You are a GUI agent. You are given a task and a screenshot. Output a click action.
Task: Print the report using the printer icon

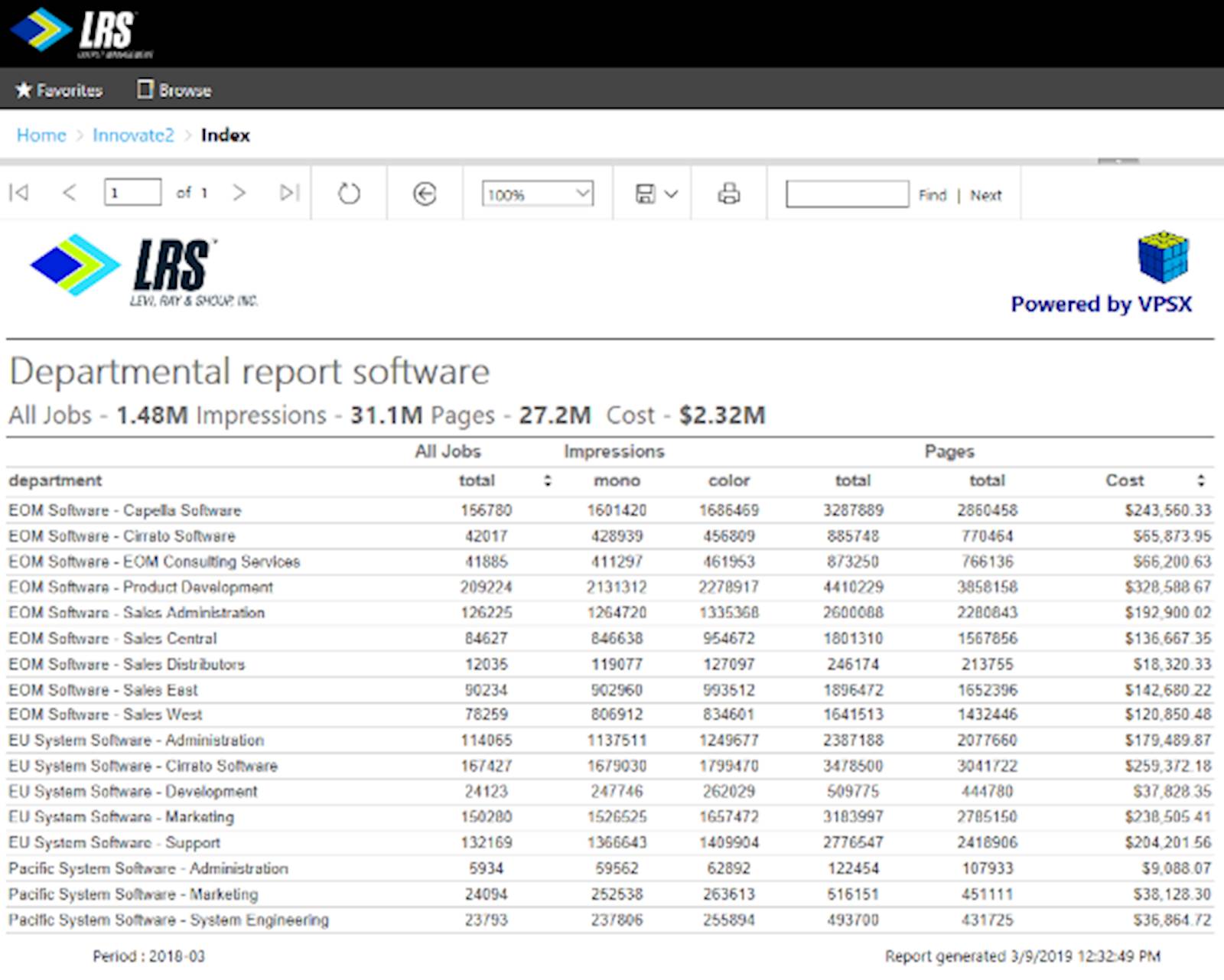point(728,194)
